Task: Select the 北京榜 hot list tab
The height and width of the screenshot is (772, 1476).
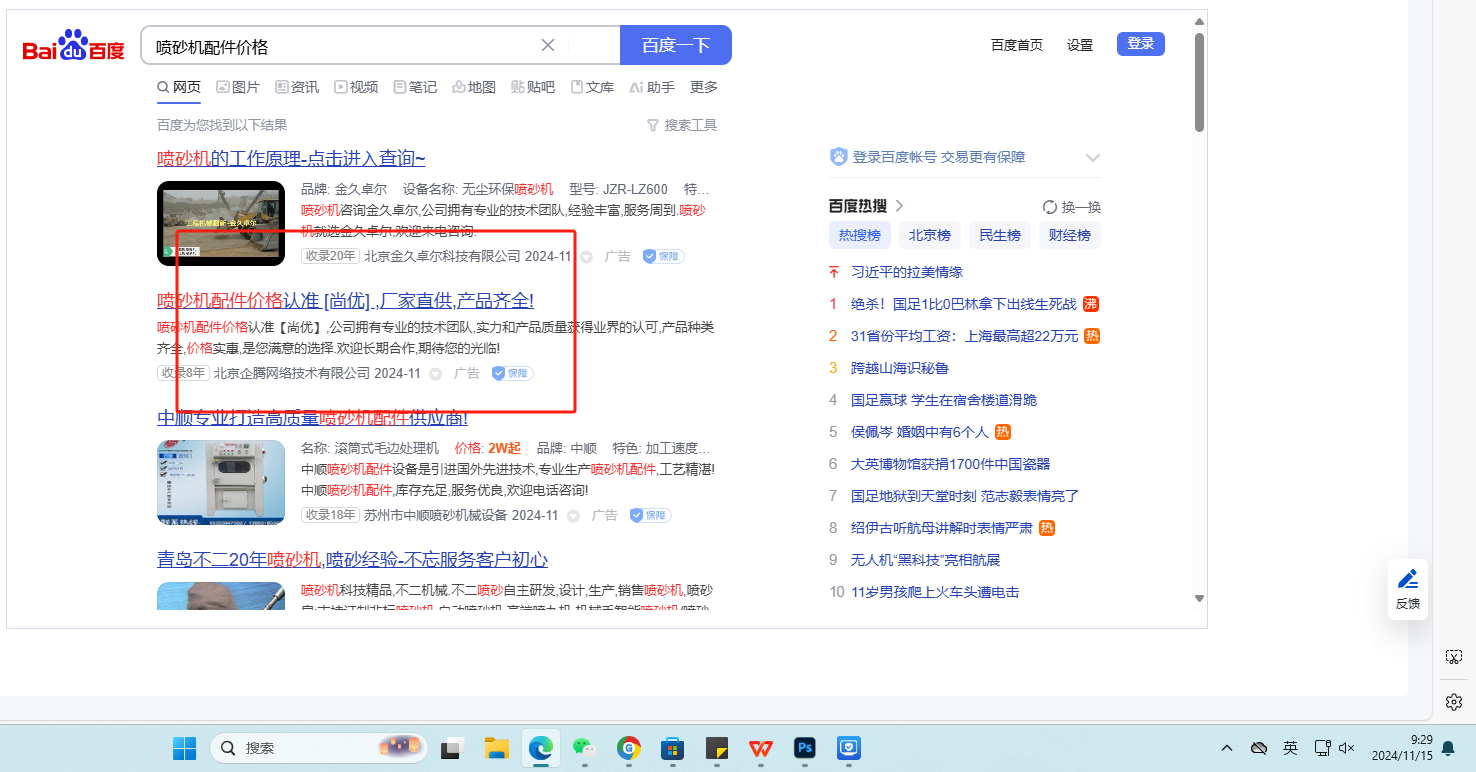Action: 930,236
